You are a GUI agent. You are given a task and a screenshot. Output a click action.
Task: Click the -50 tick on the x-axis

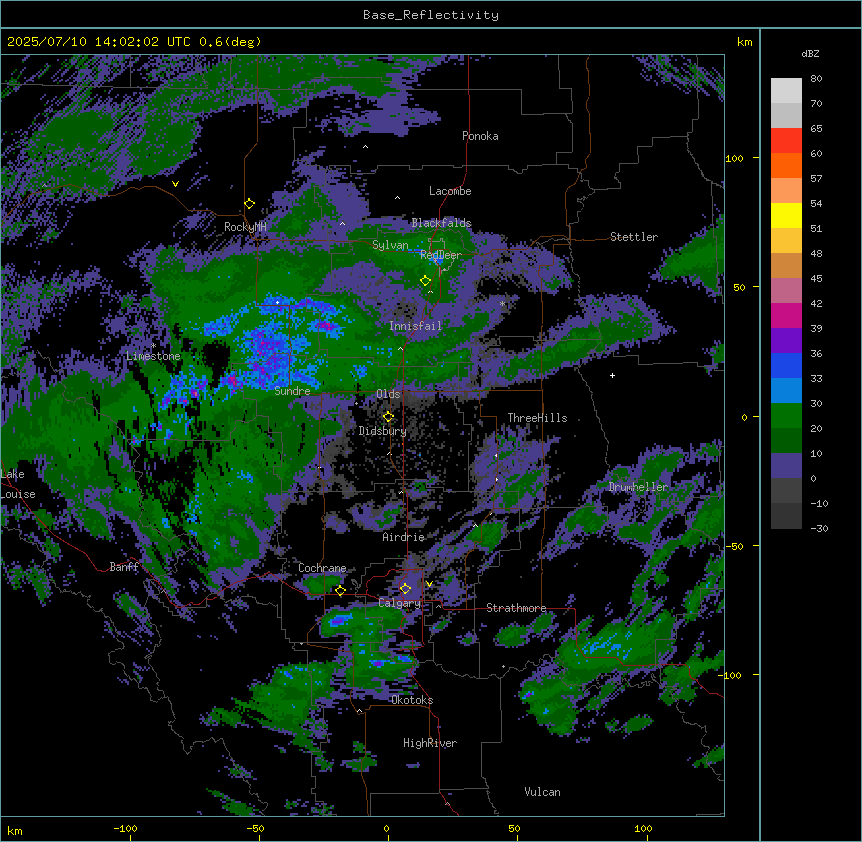click(255, 828)
